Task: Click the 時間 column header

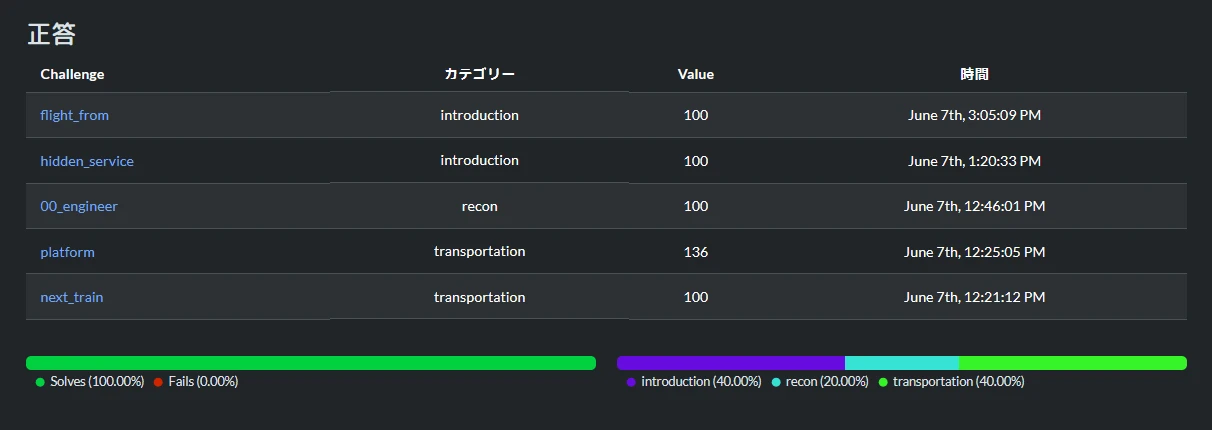Action: tap(974, 74)
